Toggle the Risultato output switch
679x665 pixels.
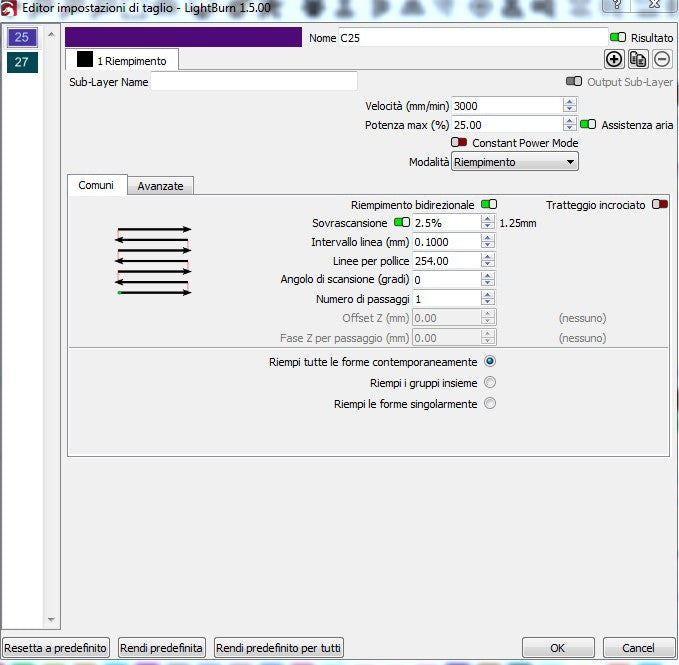tap(618, 38)
